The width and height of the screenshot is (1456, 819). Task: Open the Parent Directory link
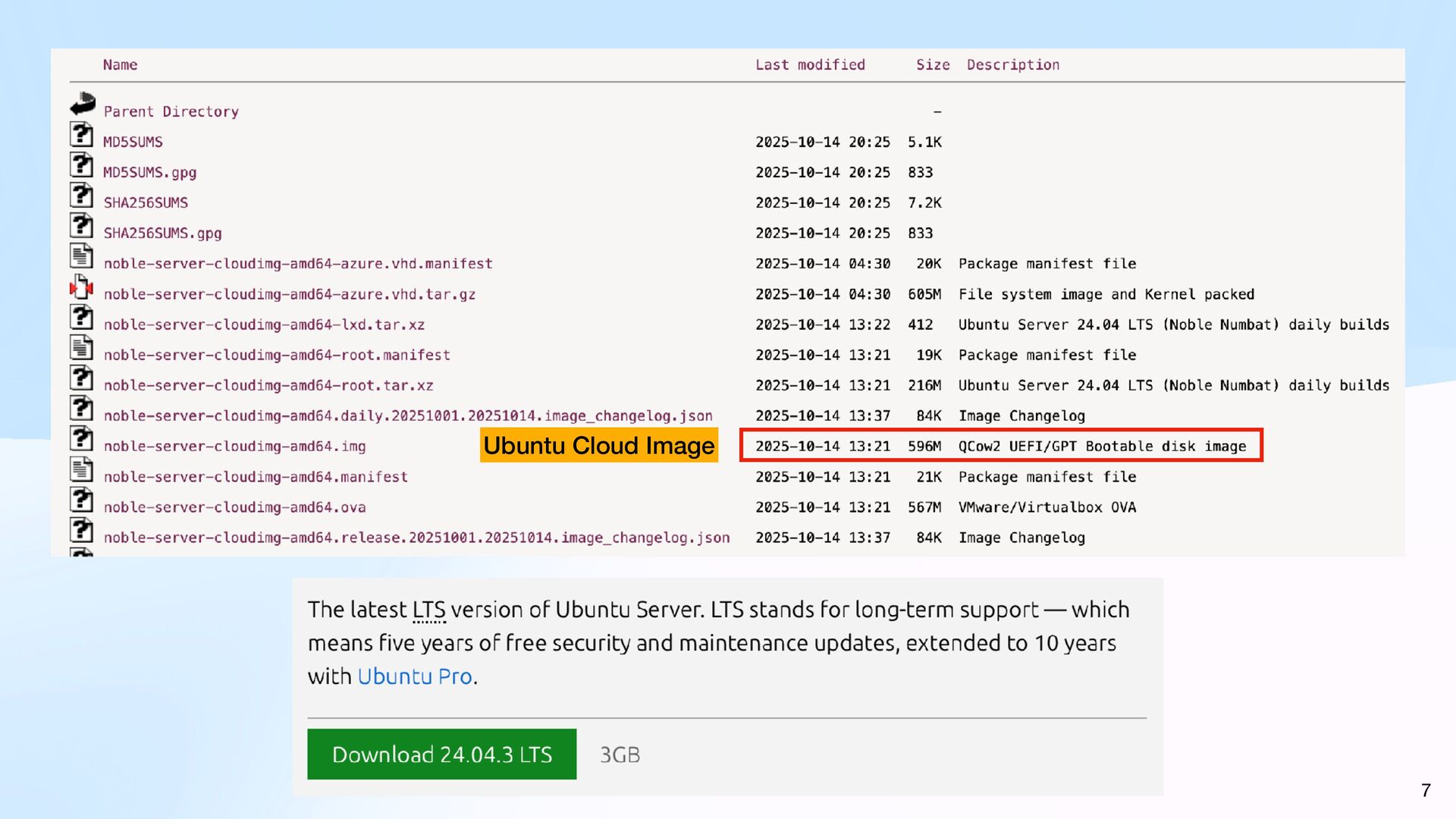tap(171, 112)
